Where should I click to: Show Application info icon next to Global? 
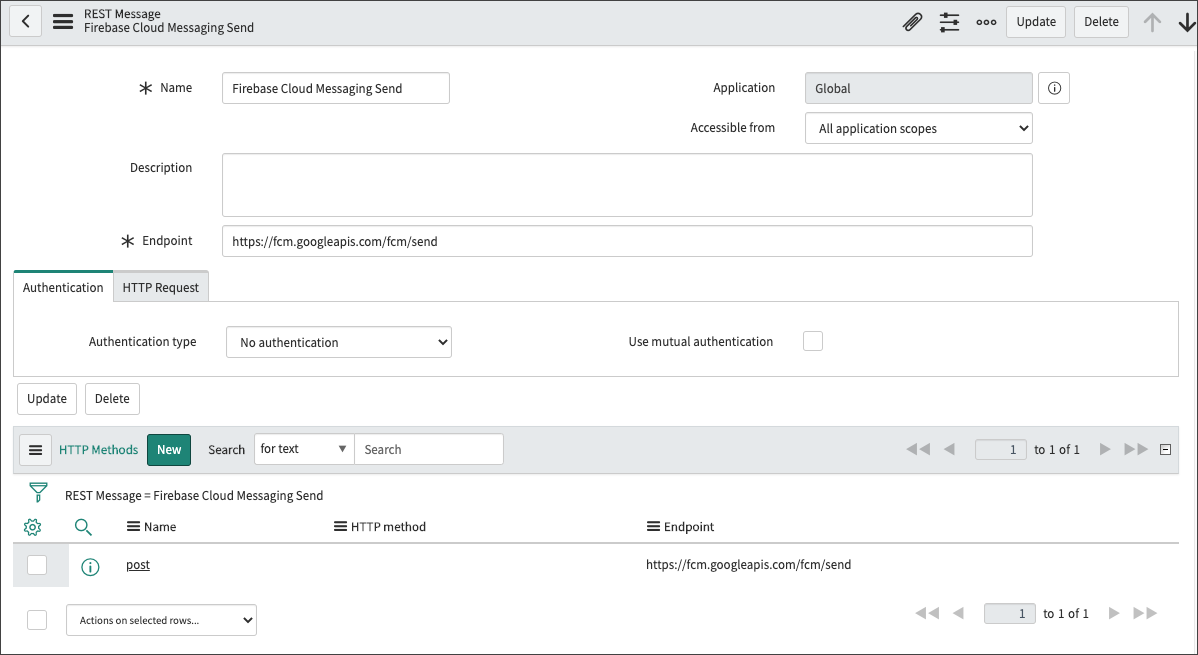(1054, 88)
